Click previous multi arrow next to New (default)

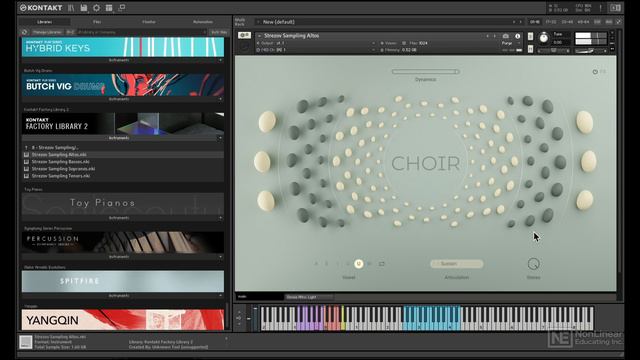pos(514,22)
